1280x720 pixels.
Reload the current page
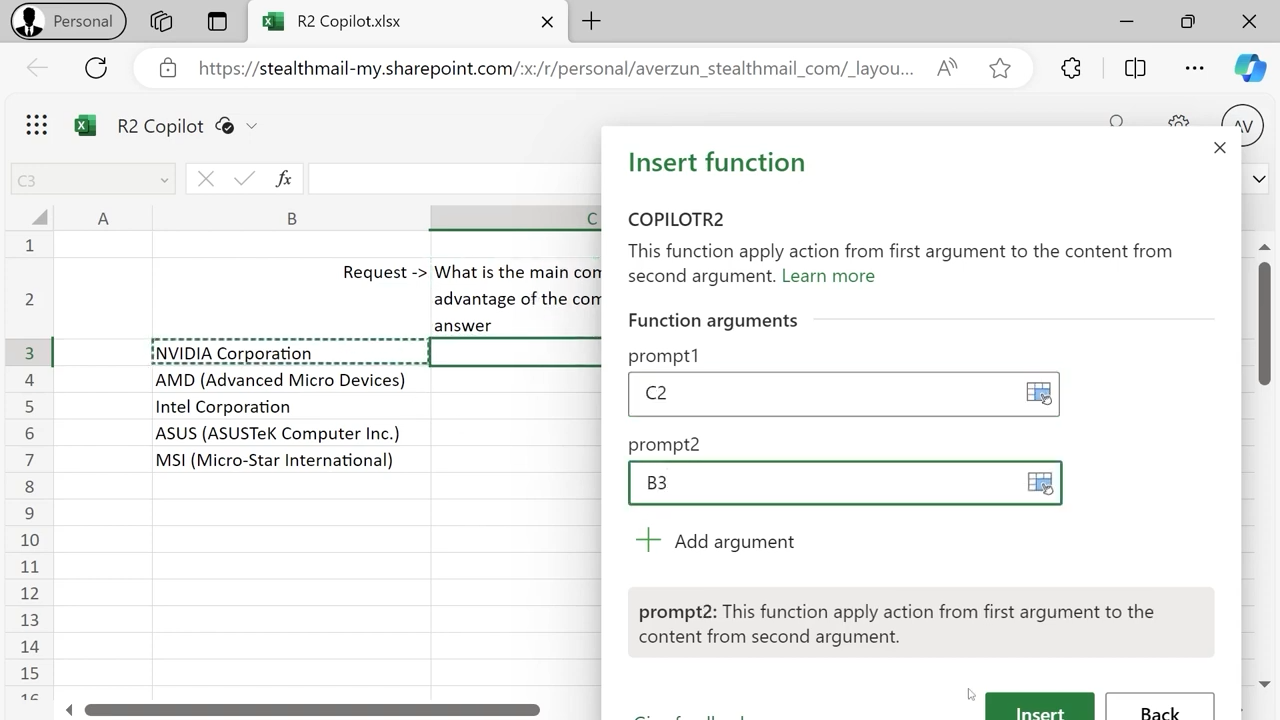(96, 68)
